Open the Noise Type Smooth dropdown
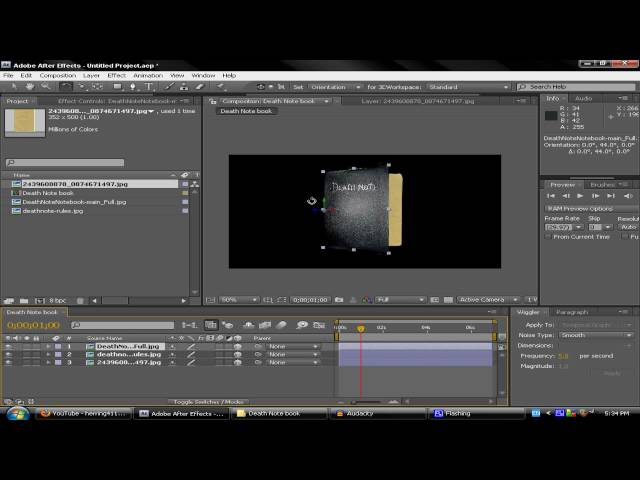 tap(596, 335)
